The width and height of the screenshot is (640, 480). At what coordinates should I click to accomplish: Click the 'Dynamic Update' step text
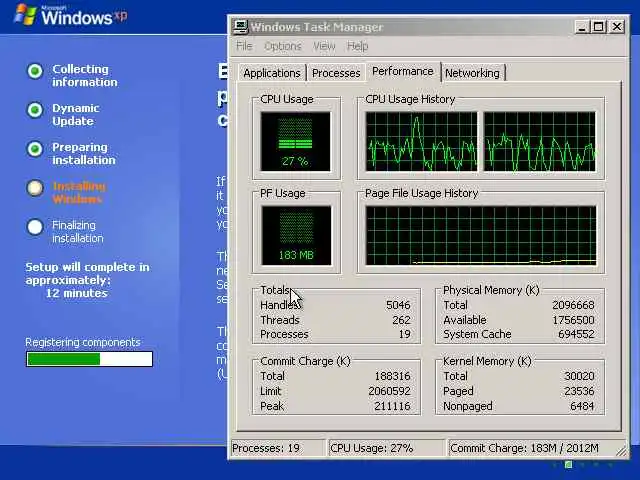[76, 115]
